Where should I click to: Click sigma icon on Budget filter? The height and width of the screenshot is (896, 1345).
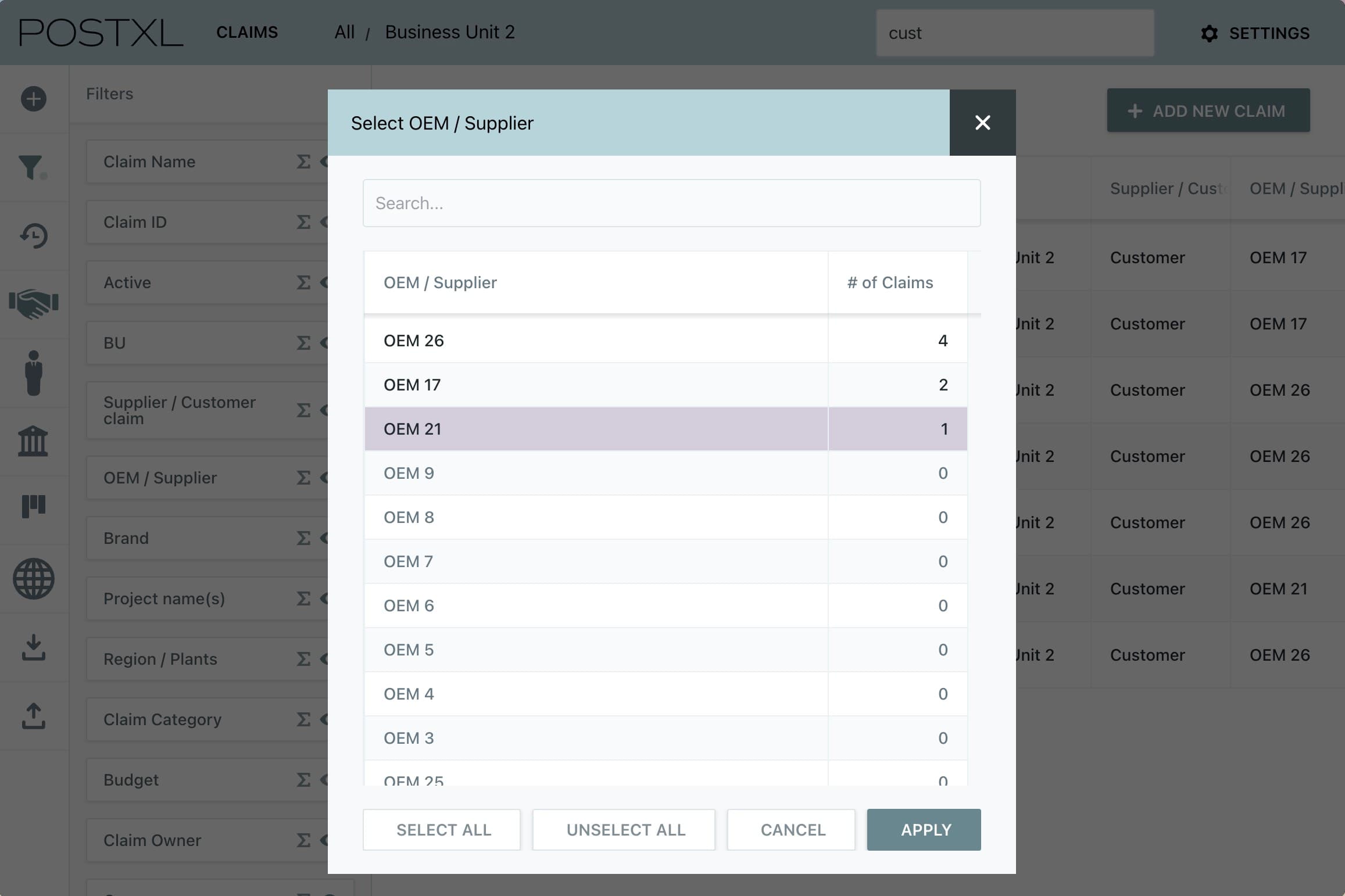(303, 780)
